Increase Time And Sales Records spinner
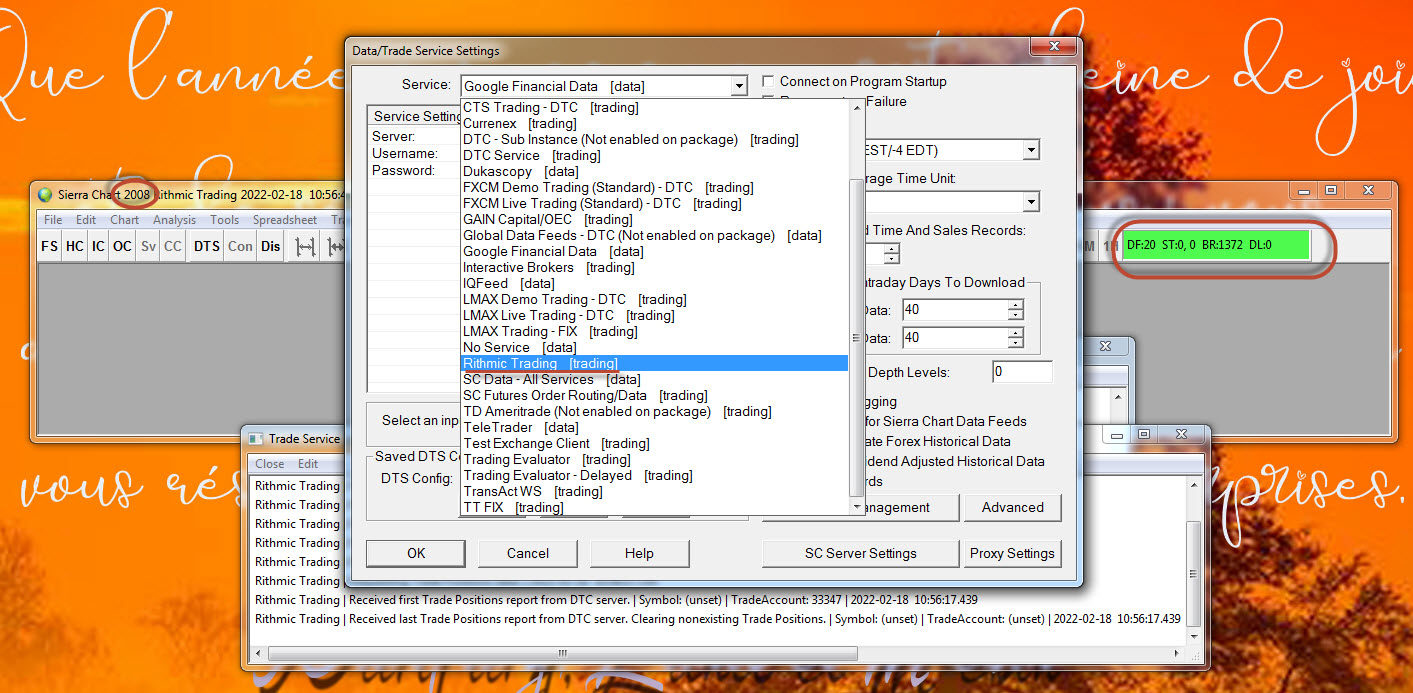1413x693 pixels. tap(891, 248)
